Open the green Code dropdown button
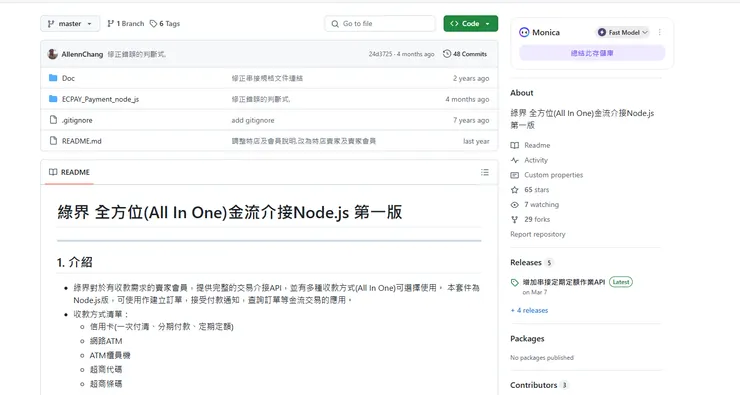 (x=471, y=24)
